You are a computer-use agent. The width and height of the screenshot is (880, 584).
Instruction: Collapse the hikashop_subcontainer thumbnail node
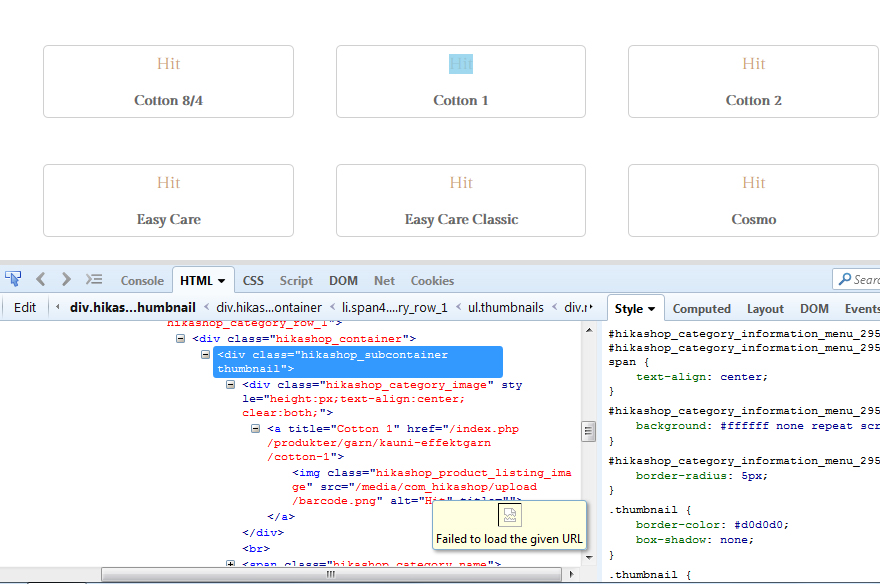[x=206, y=355]
